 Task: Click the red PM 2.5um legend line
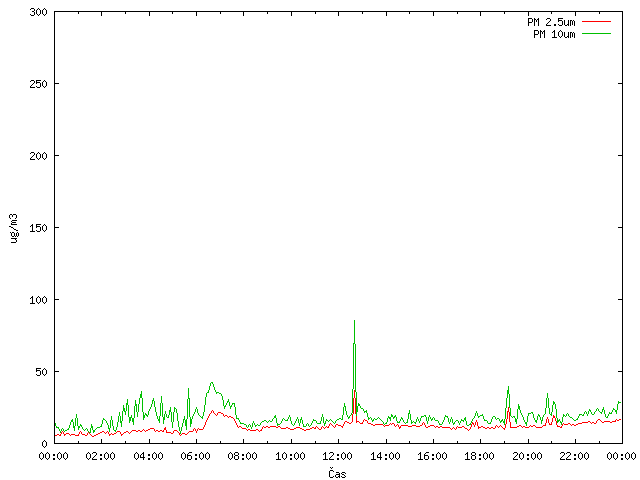coord(596,22)
